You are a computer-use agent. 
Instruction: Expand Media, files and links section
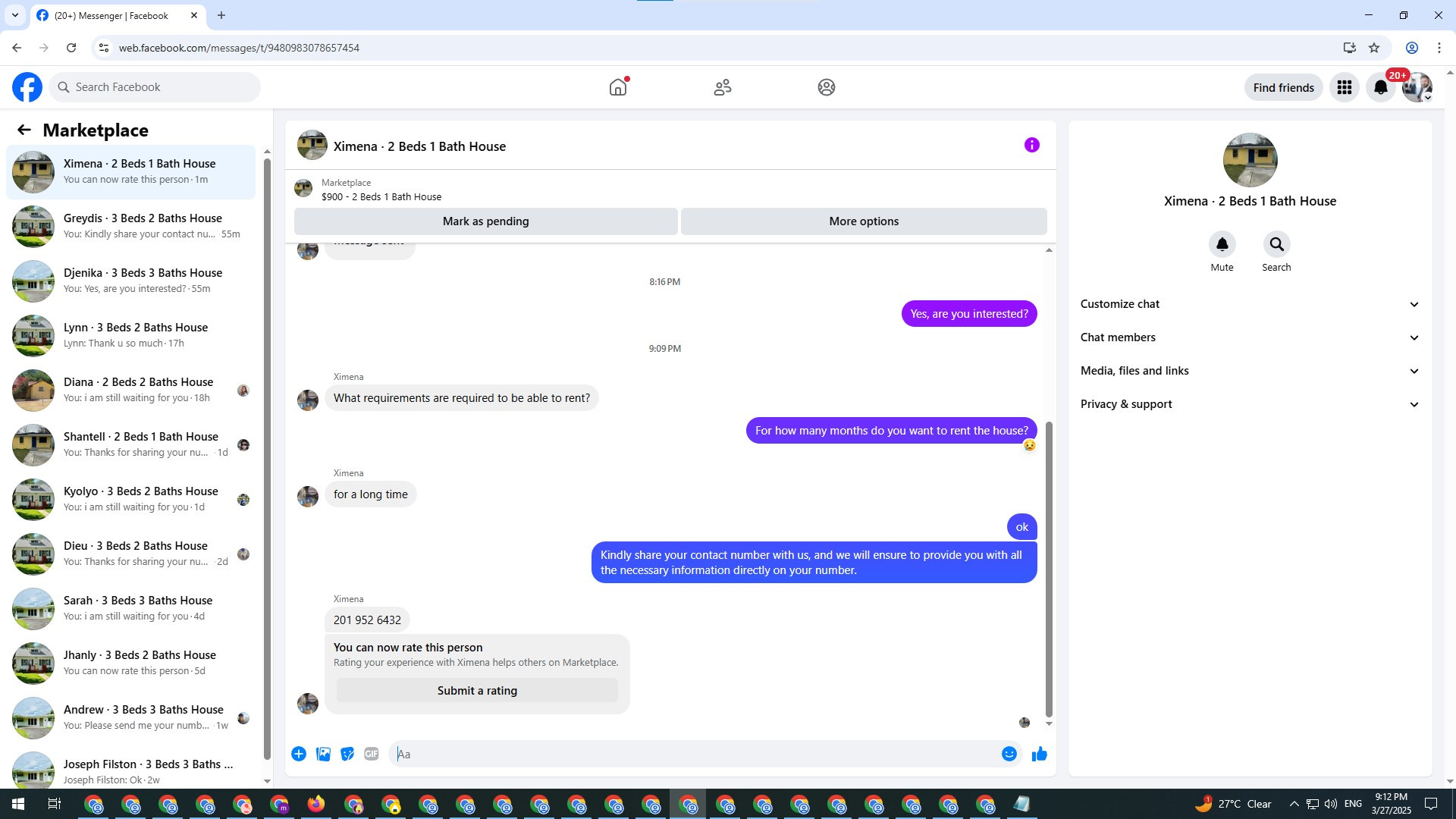click(x=1250, y=371)
